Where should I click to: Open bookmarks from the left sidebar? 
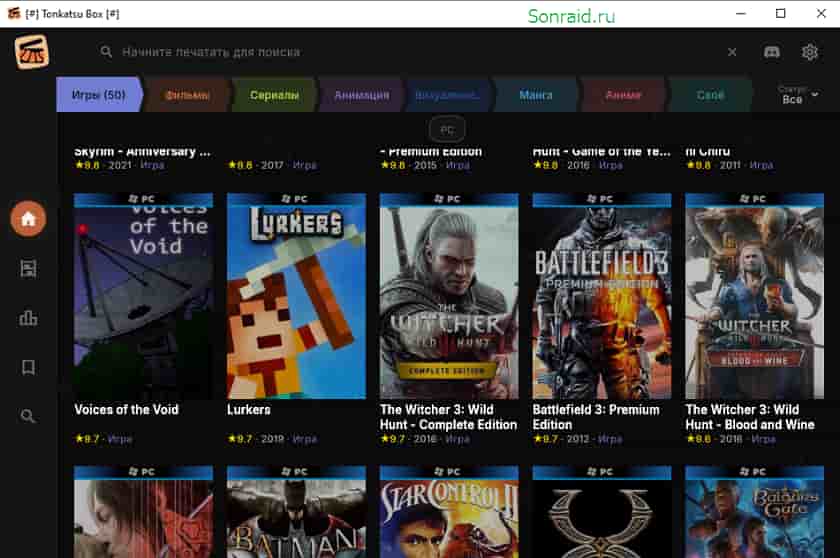[x=28, y=367]
